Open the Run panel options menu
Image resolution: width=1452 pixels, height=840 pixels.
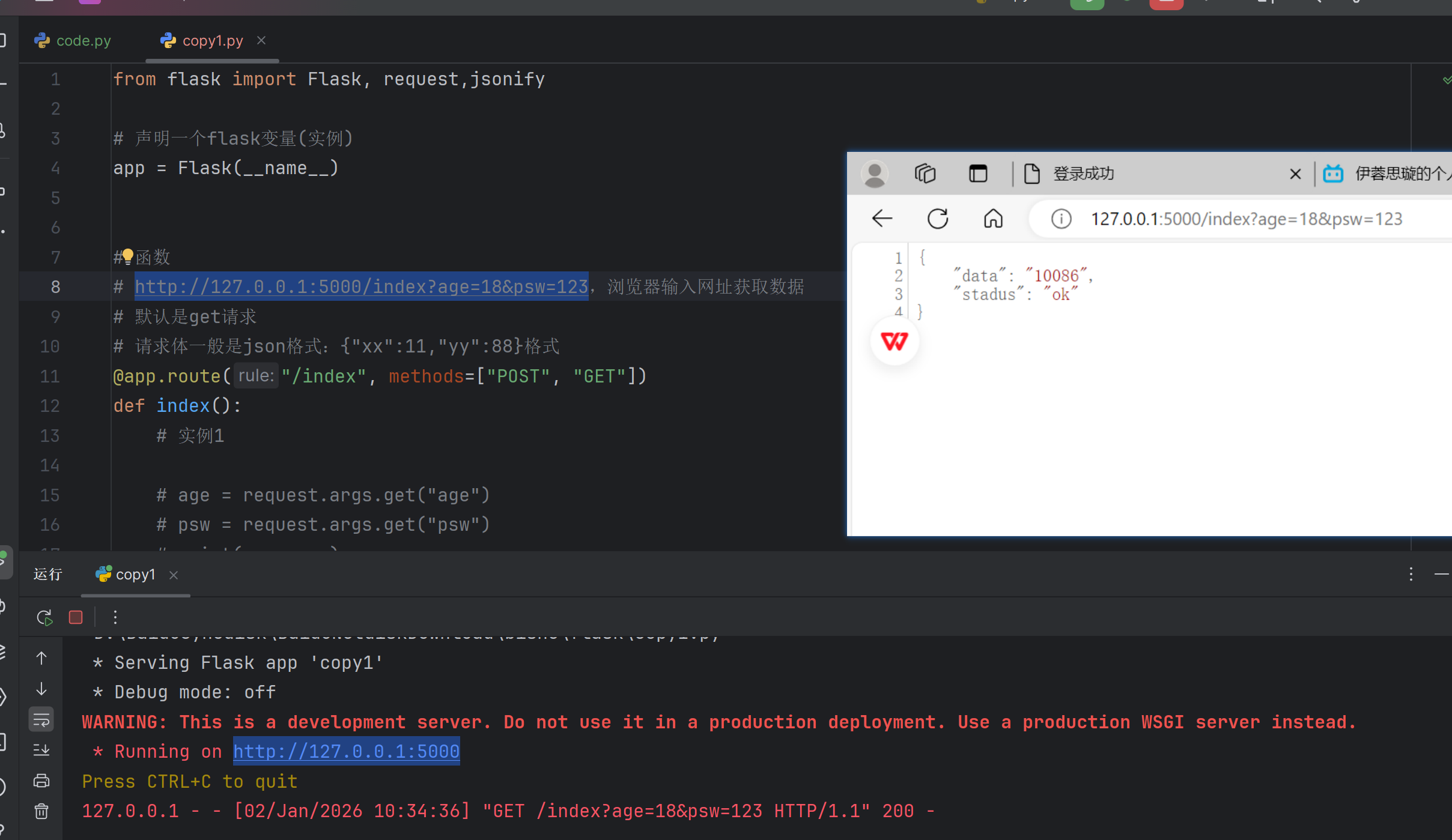(1411, 575)
